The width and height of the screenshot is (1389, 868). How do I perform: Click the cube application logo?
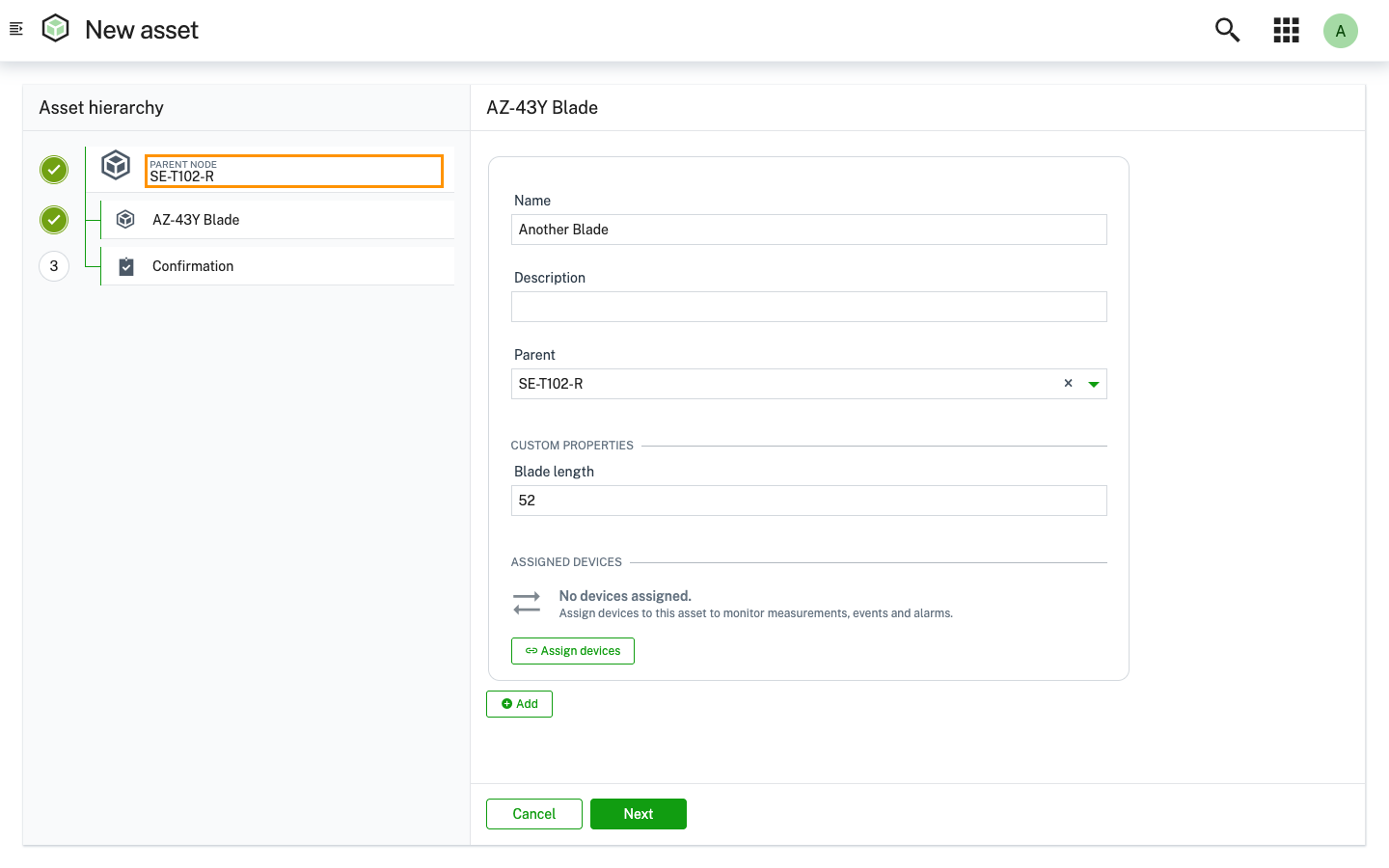point(56,29)
